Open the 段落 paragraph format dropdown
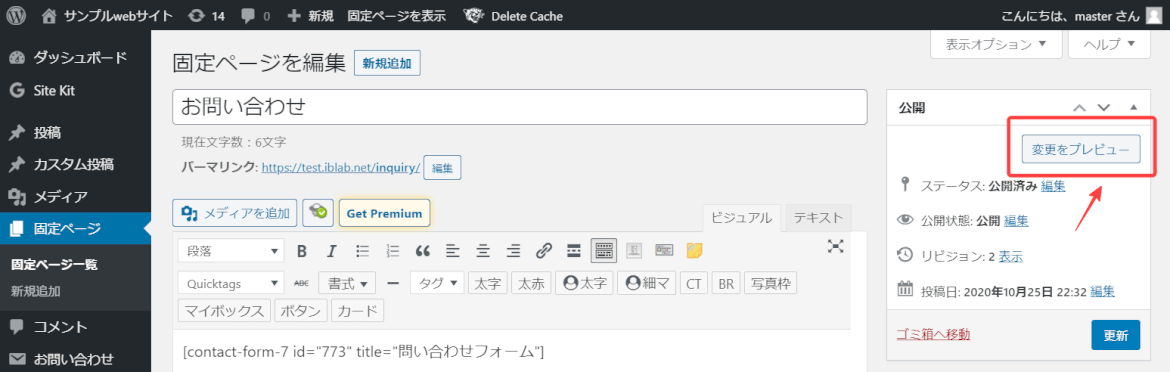The height and width of the screenshot is (372, 1170). 231,251
